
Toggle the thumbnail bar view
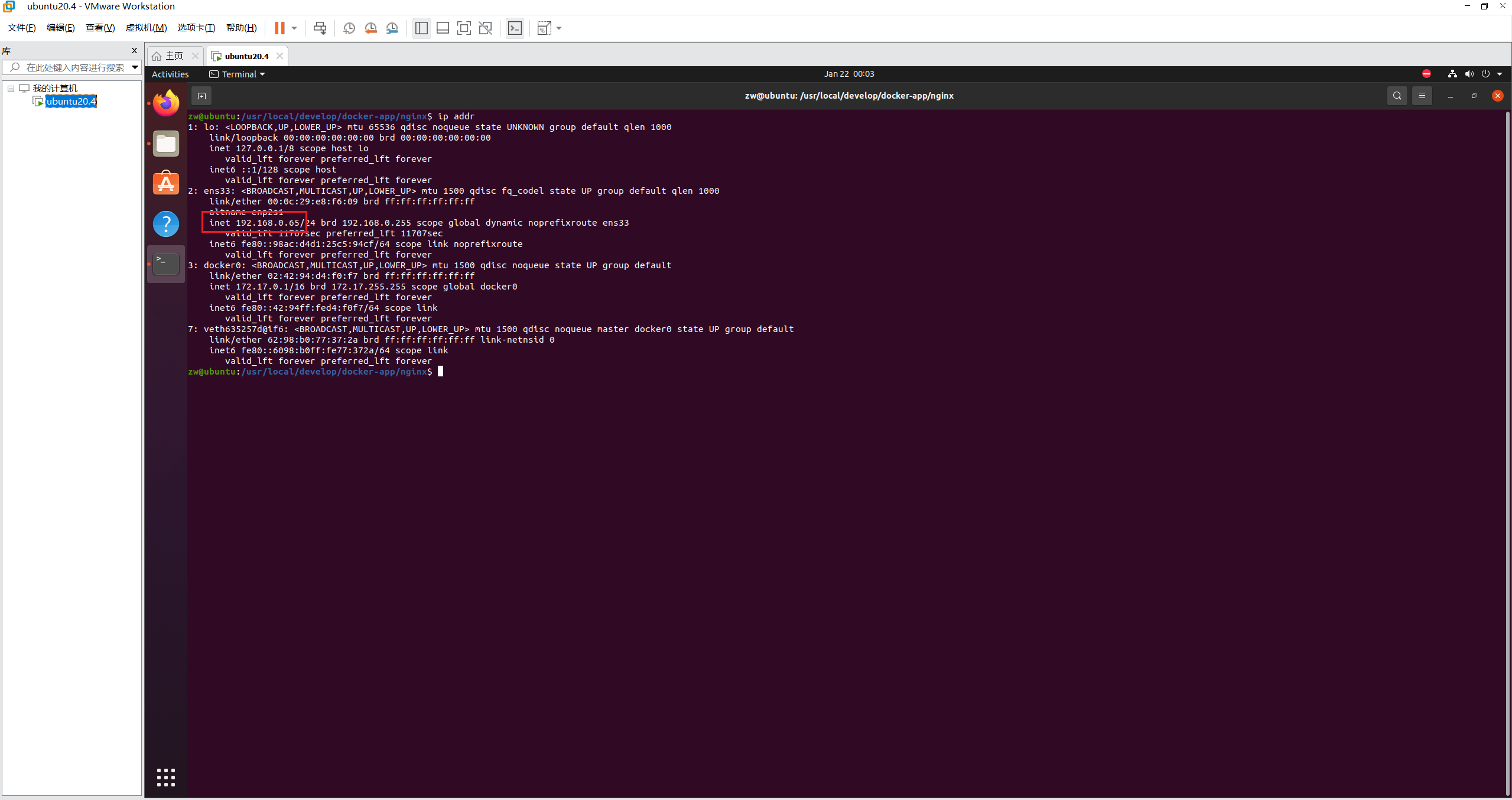coord(443,28)
